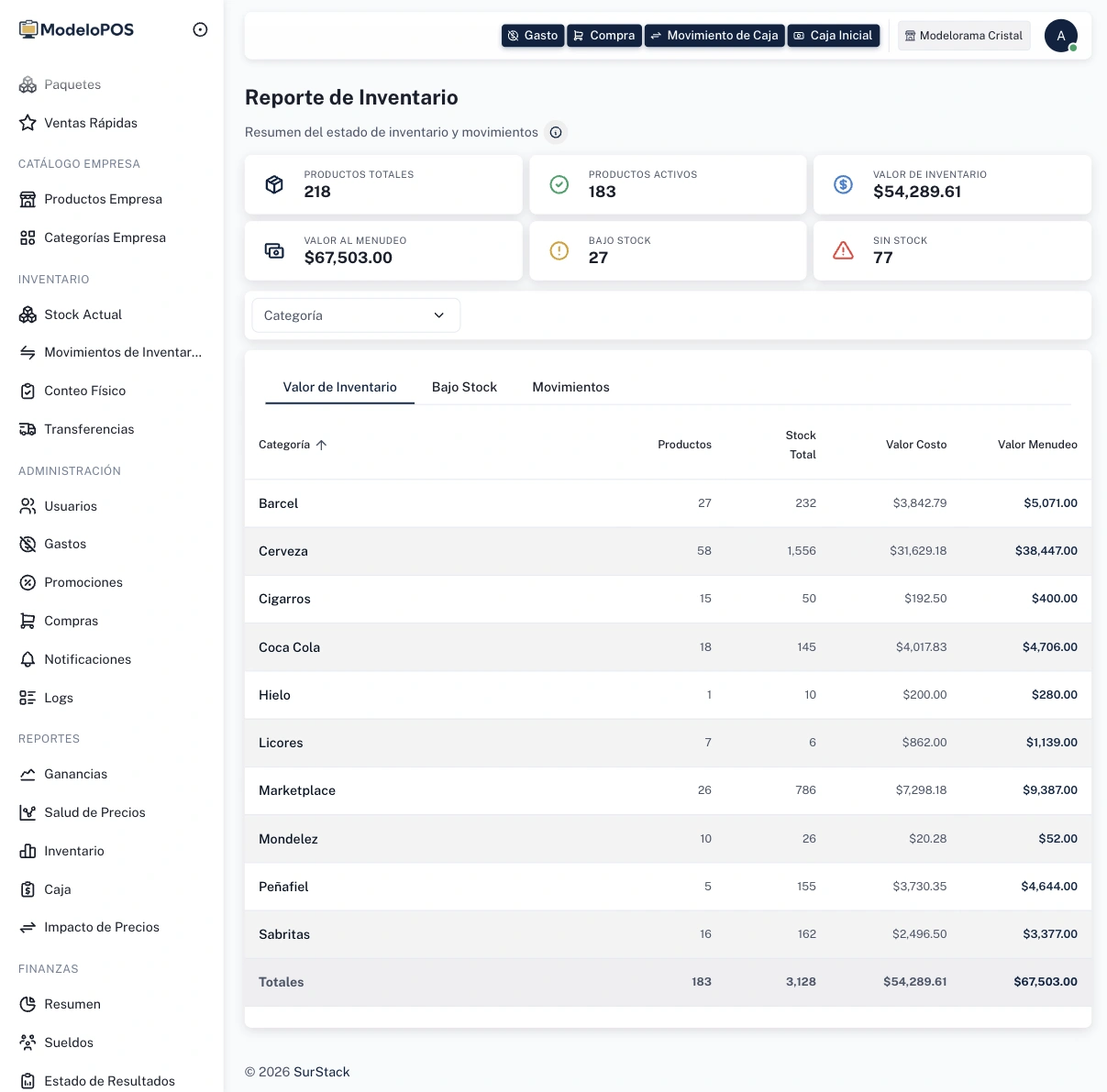Open Ganancias chart icon in sidebar
This screenshot has height=1092, width=1107.
pyautogui.click(x=28, y=774)
